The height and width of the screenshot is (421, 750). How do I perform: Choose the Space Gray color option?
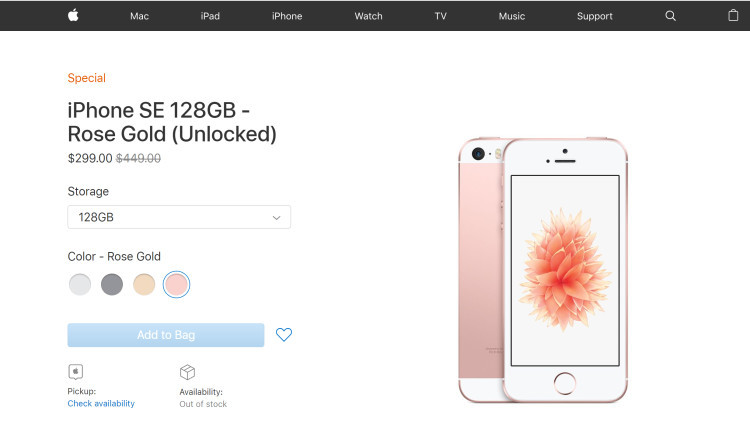tap(112, 284)
